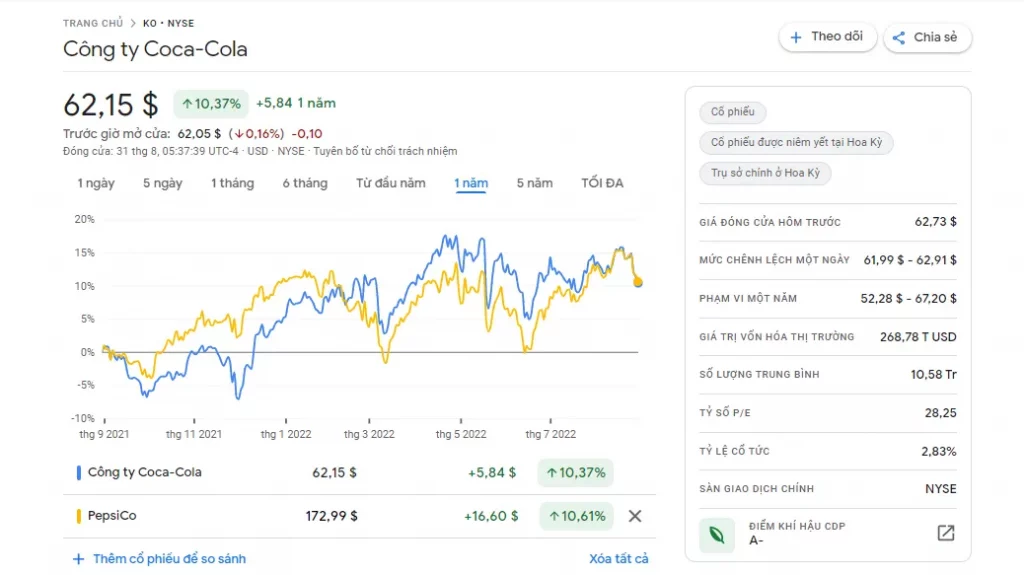Click the PepsiCo comparison row name
This screenshot has width=1024, height=575.
112,516
